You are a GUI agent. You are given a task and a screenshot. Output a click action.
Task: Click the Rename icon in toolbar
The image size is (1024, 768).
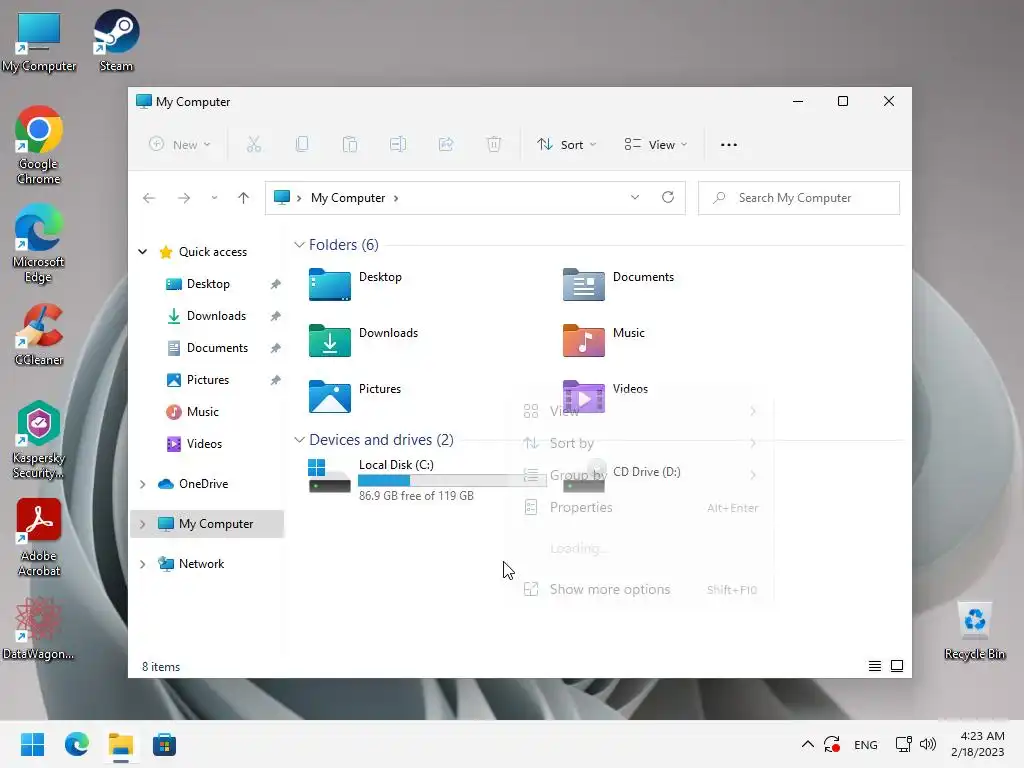(398, 144)
